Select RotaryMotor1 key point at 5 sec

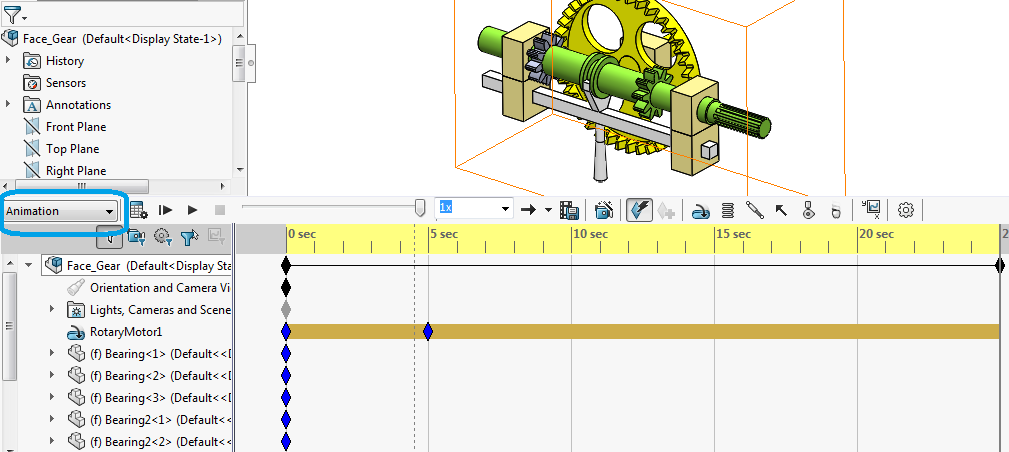click(x=428, y=332)
